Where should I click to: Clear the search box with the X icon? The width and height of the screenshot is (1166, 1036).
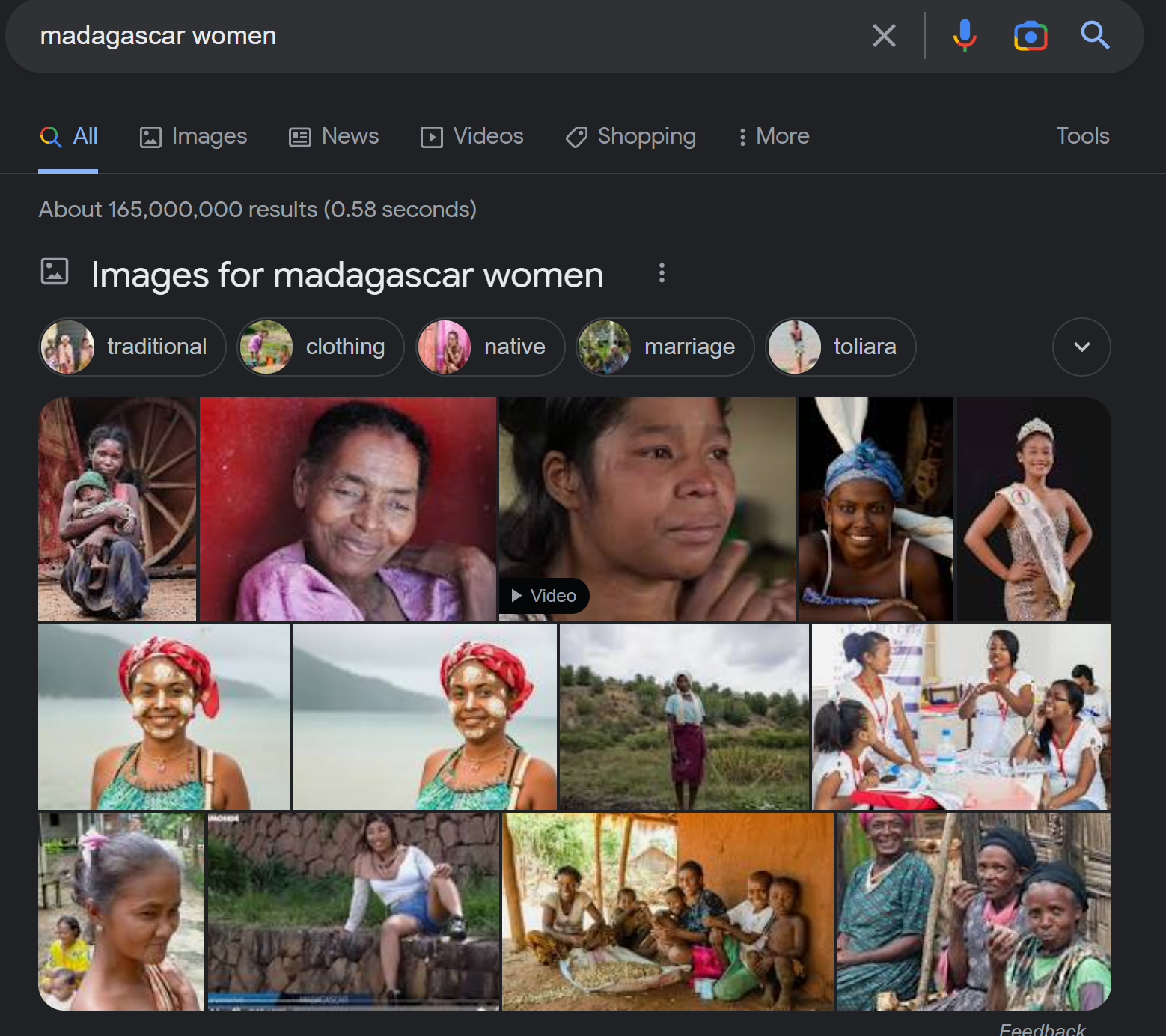click(x=884, y=35)
